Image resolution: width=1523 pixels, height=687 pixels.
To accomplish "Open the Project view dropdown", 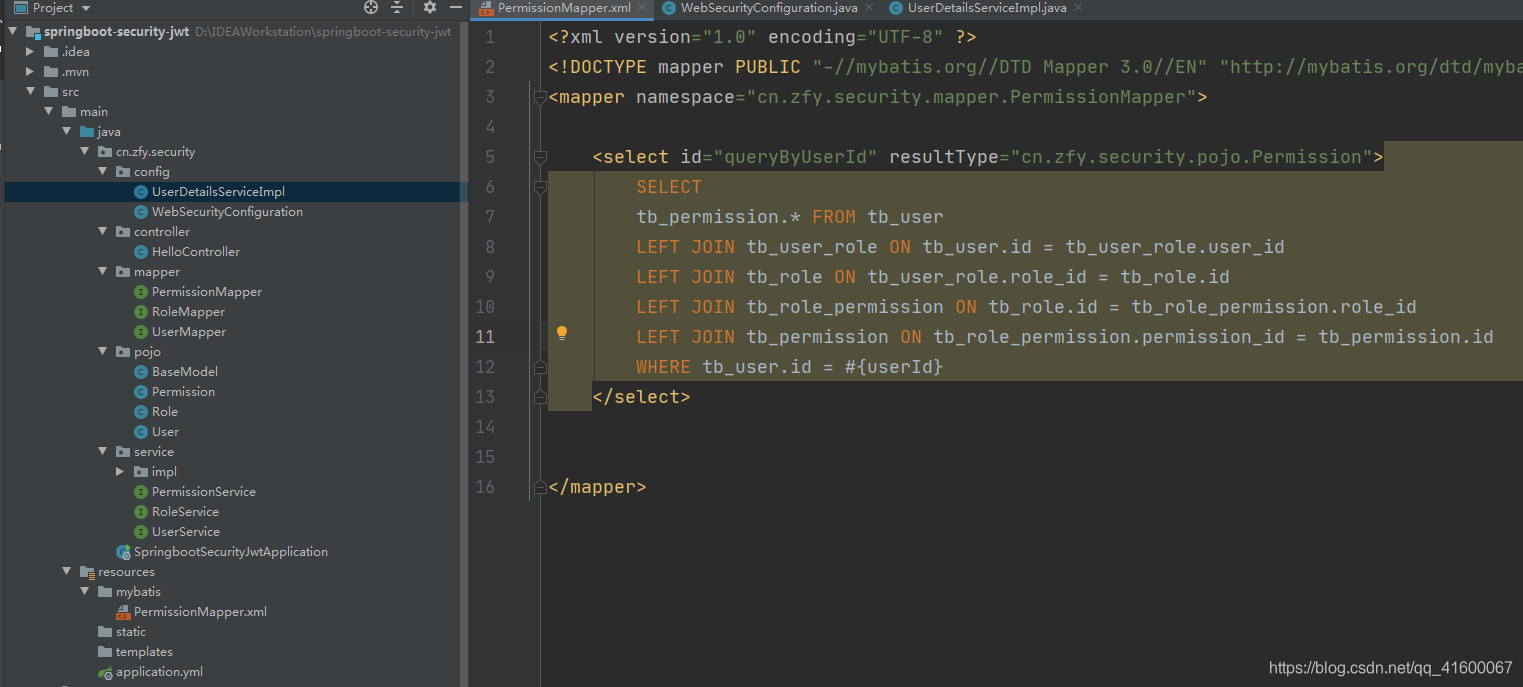I will 86,8.
